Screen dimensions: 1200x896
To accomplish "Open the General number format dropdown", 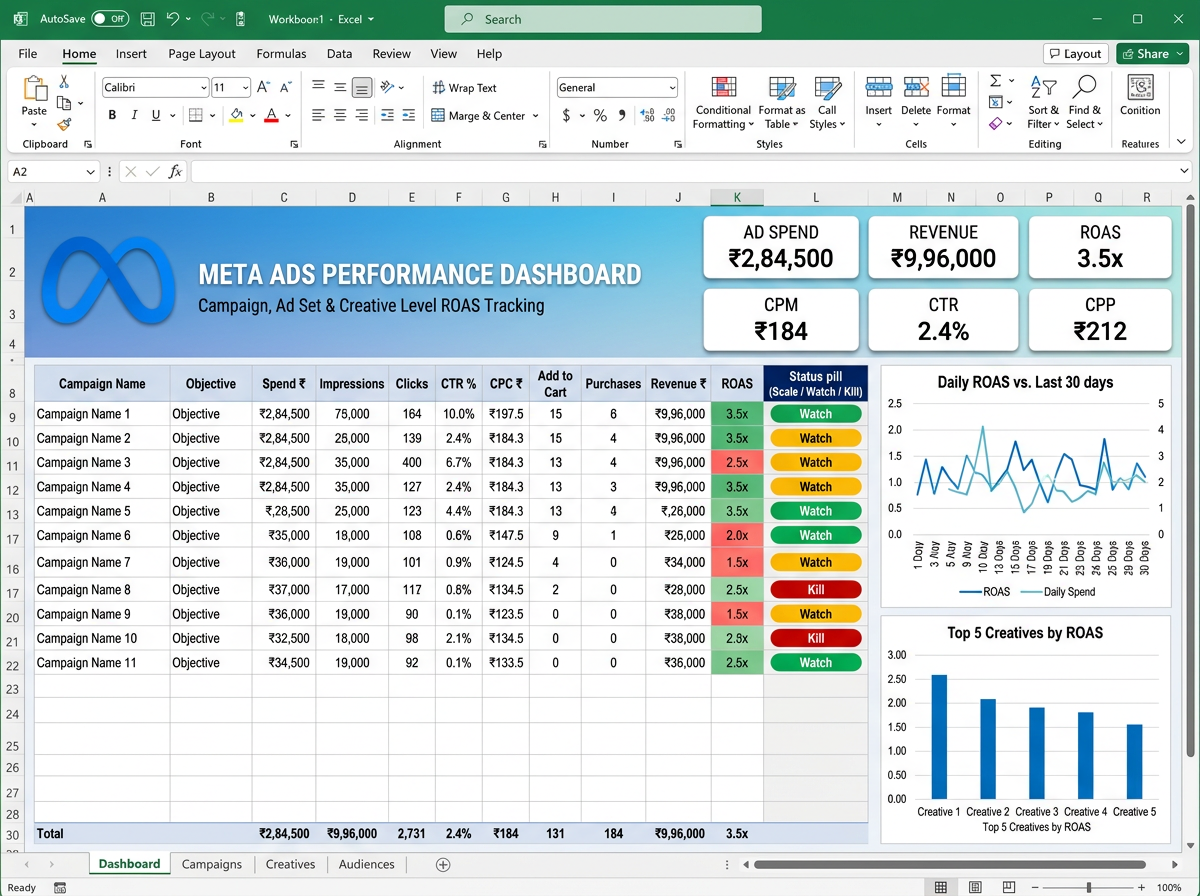I will (x=671, y=88).
